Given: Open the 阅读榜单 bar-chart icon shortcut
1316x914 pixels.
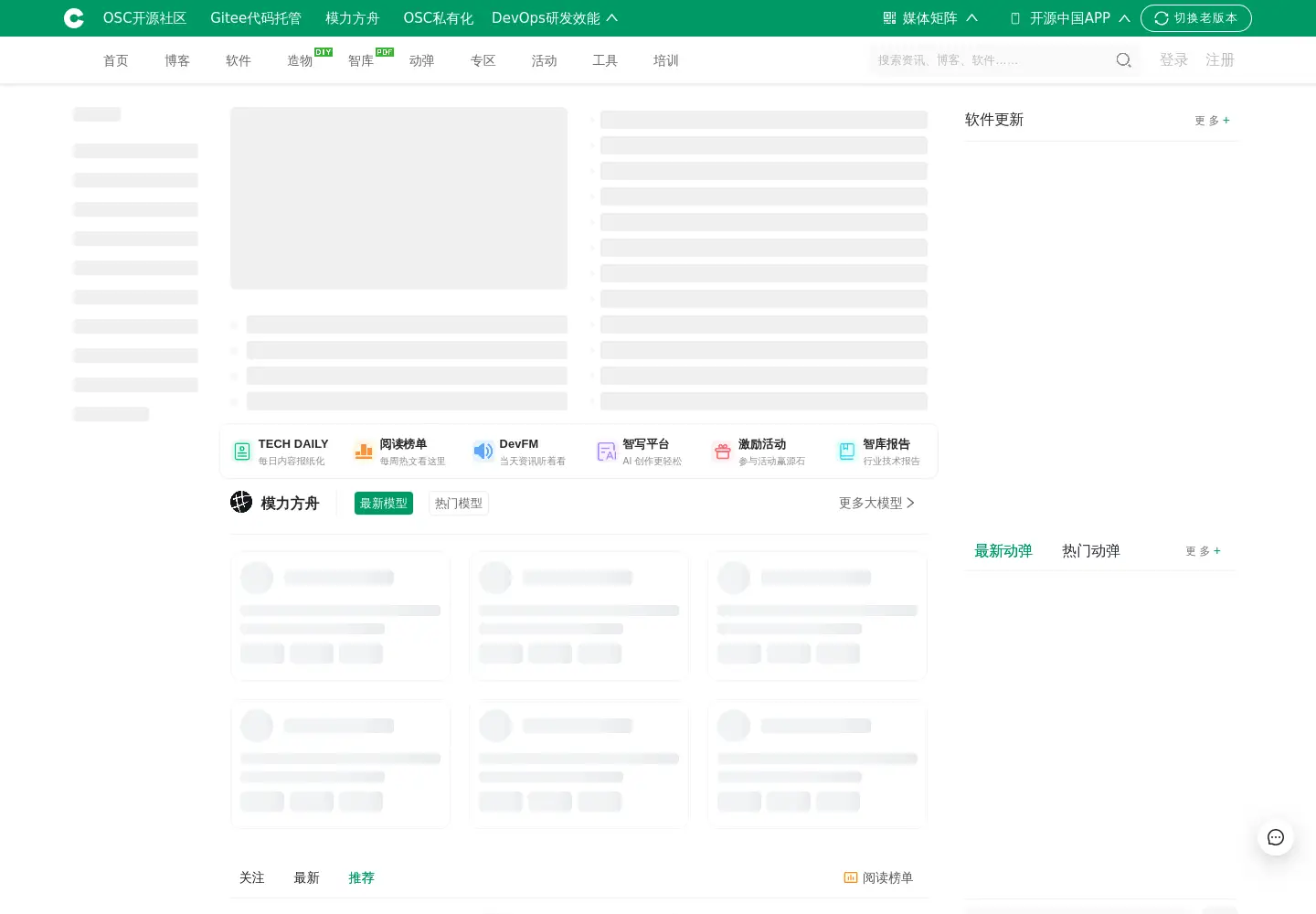Looking at the screenshot, I should coord(364,452).
